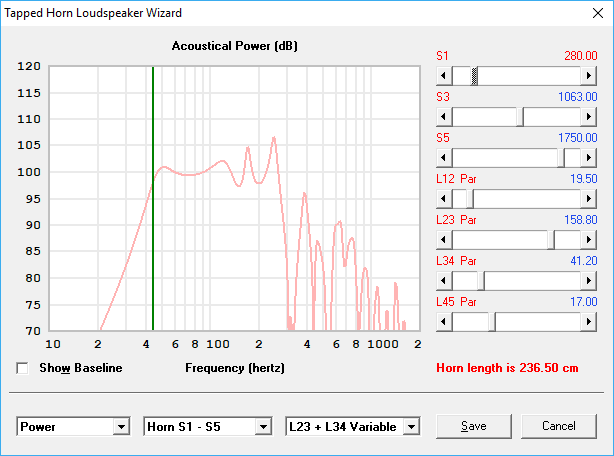Click the L45 Par label

tap(456, 302)
